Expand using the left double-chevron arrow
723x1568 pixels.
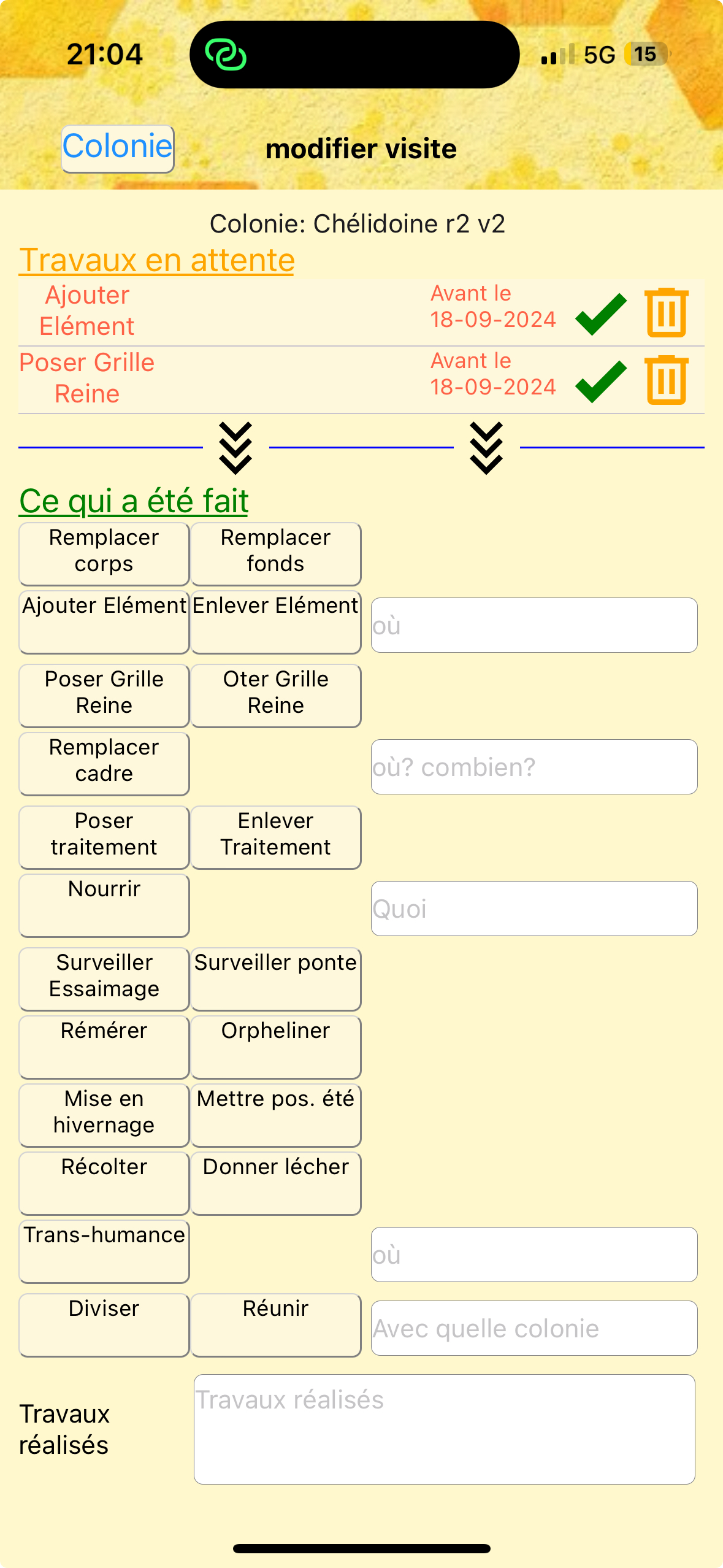[x=235, y=448]
